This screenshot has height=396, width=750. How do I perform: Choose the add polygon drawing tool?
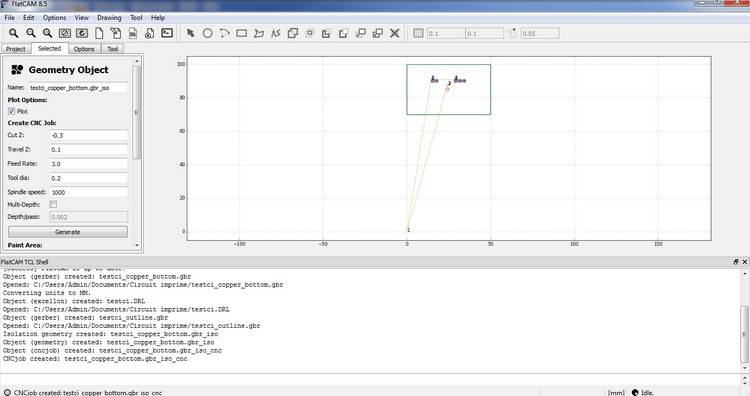click(x=259, y=33)
